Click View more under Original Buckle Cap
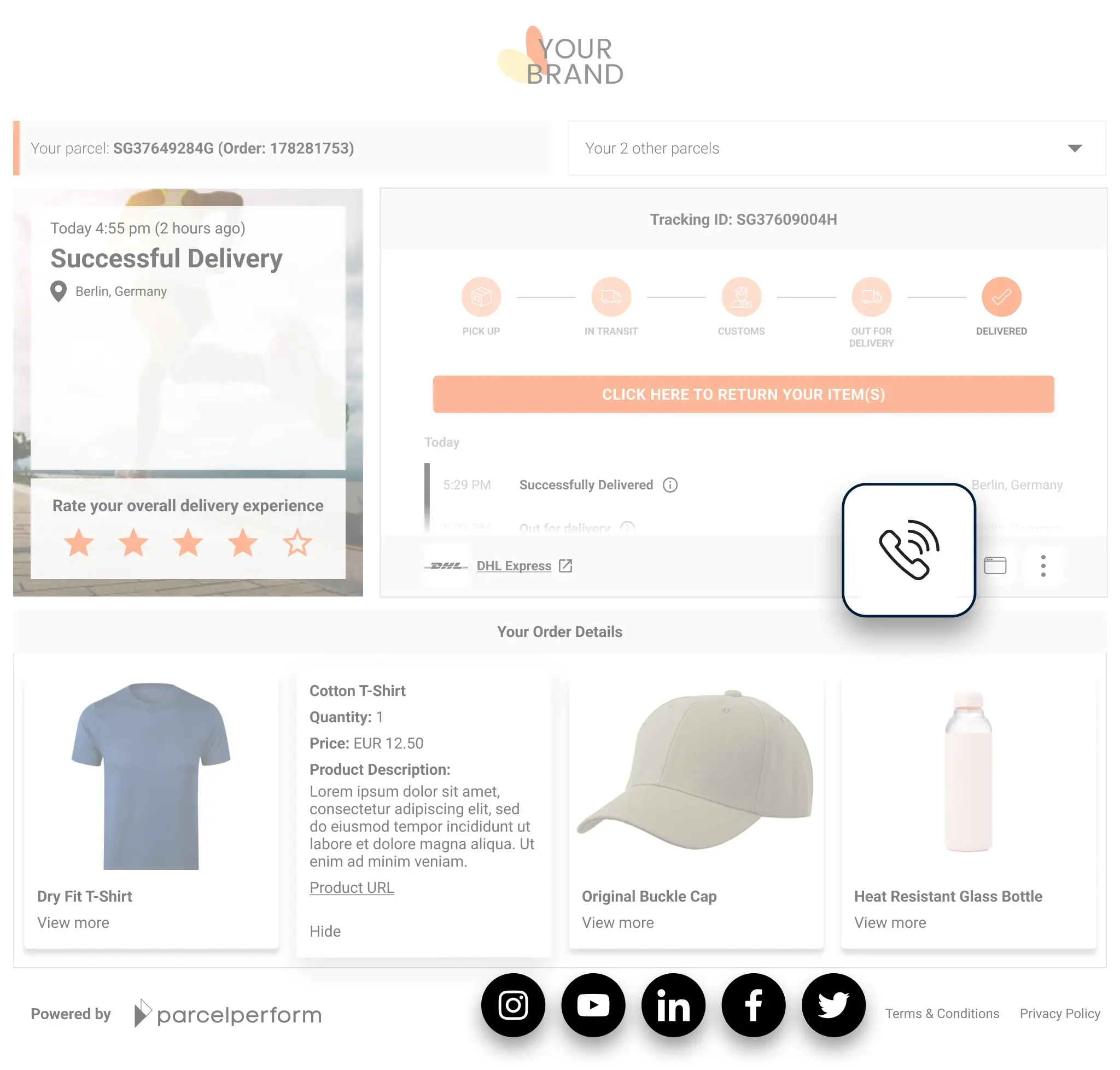This screenshot has width=1120, height=1070. [617, 922]
